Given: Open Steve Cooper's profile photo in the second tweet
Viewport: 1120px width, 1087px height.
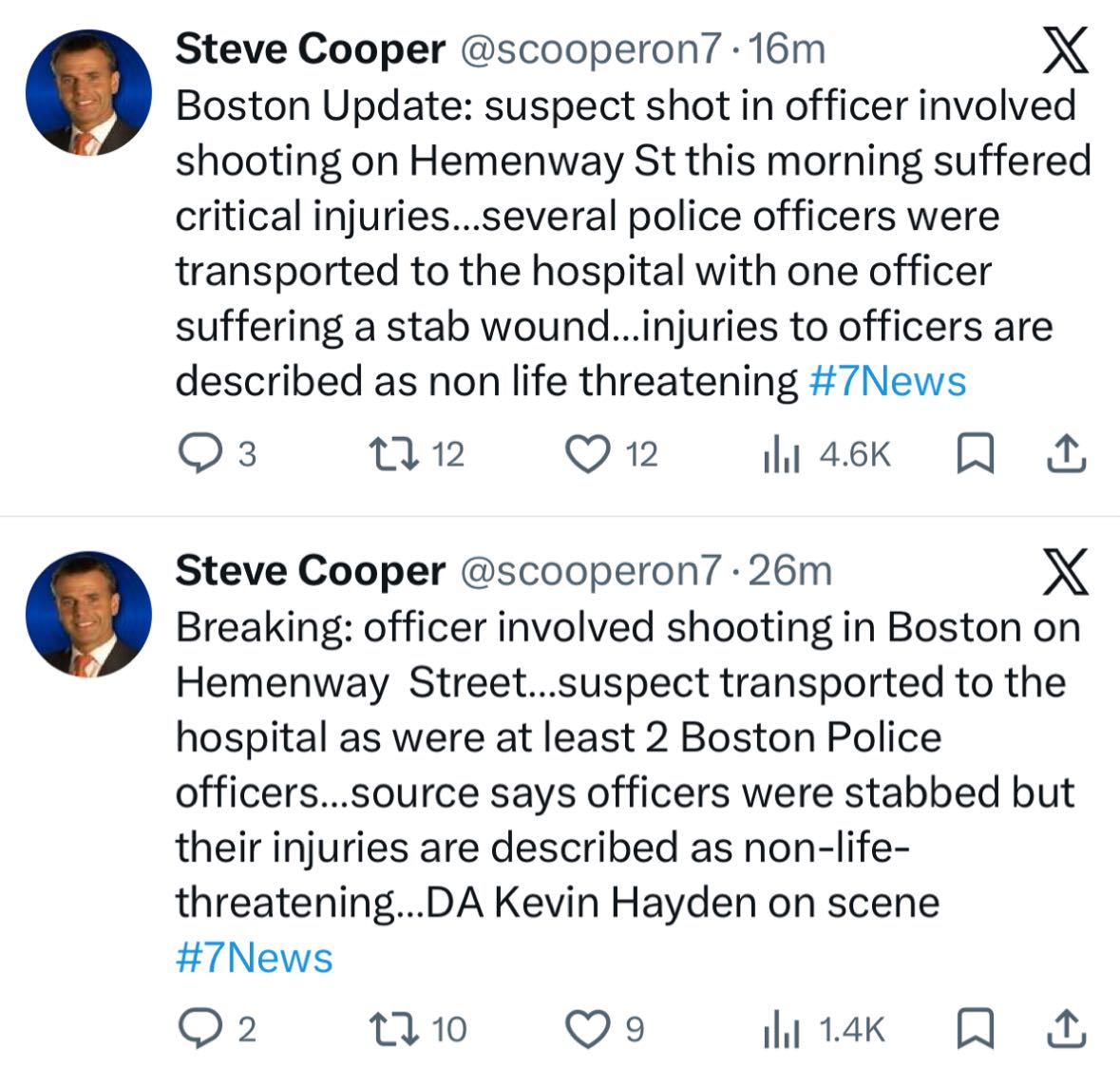Looking at the screenshot, I should pos(88,615).
